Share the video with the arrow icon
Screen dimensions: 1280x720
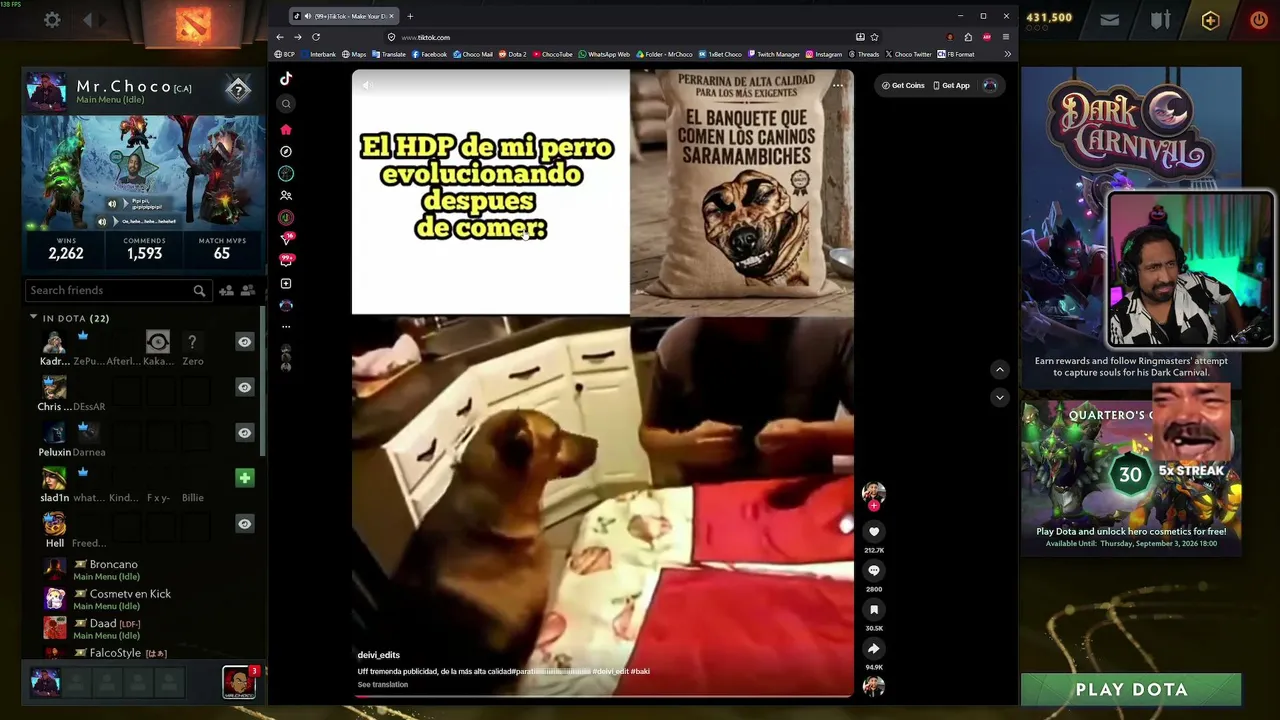pos(873,648)
